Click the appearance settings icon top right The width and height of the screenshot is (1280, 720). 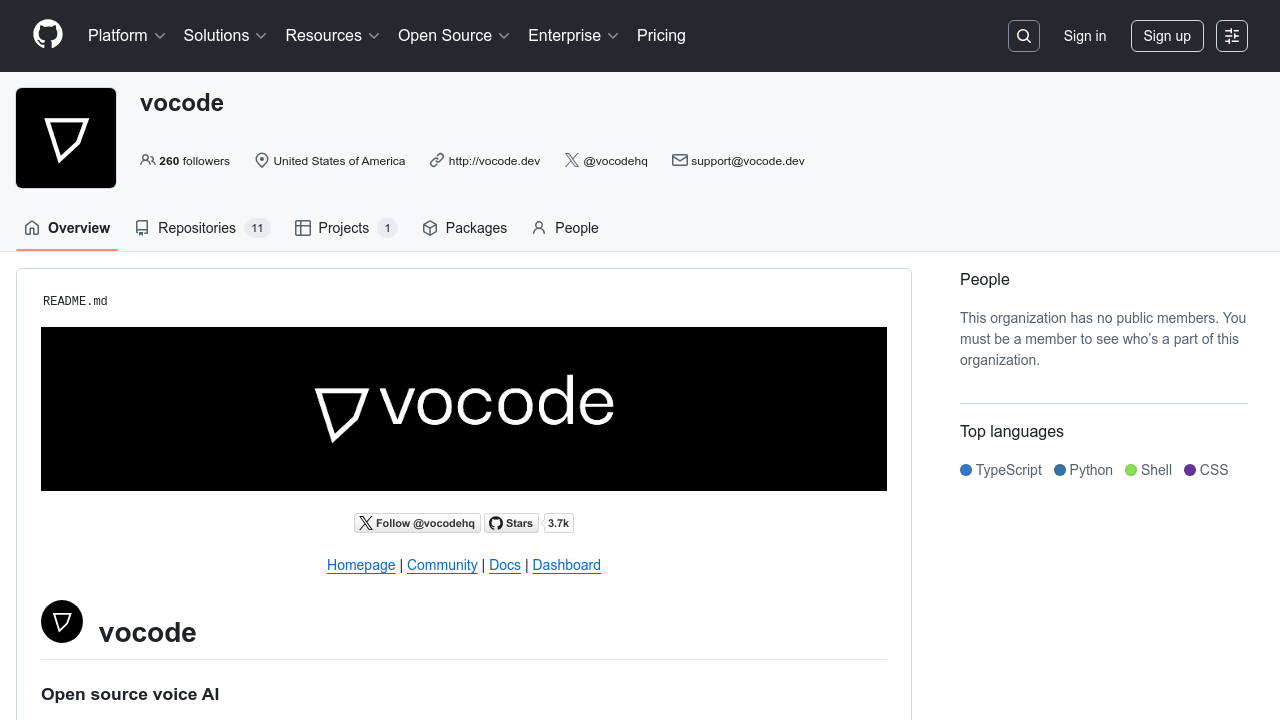(1231, 36)
